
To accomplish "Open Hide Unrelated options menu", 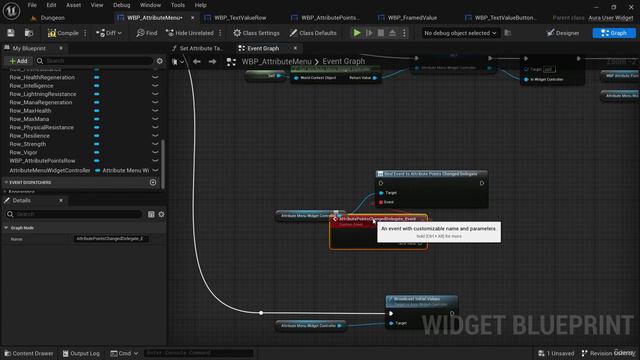I will coord(220,33).
